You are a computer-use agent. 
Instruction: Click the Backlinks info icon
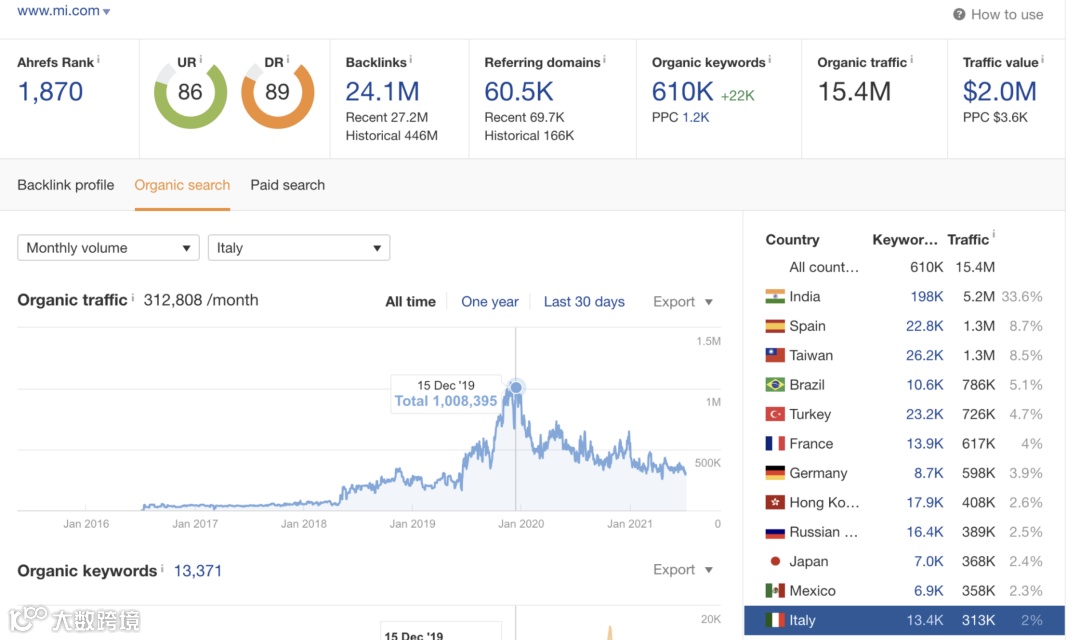click(x=411, y=60)
